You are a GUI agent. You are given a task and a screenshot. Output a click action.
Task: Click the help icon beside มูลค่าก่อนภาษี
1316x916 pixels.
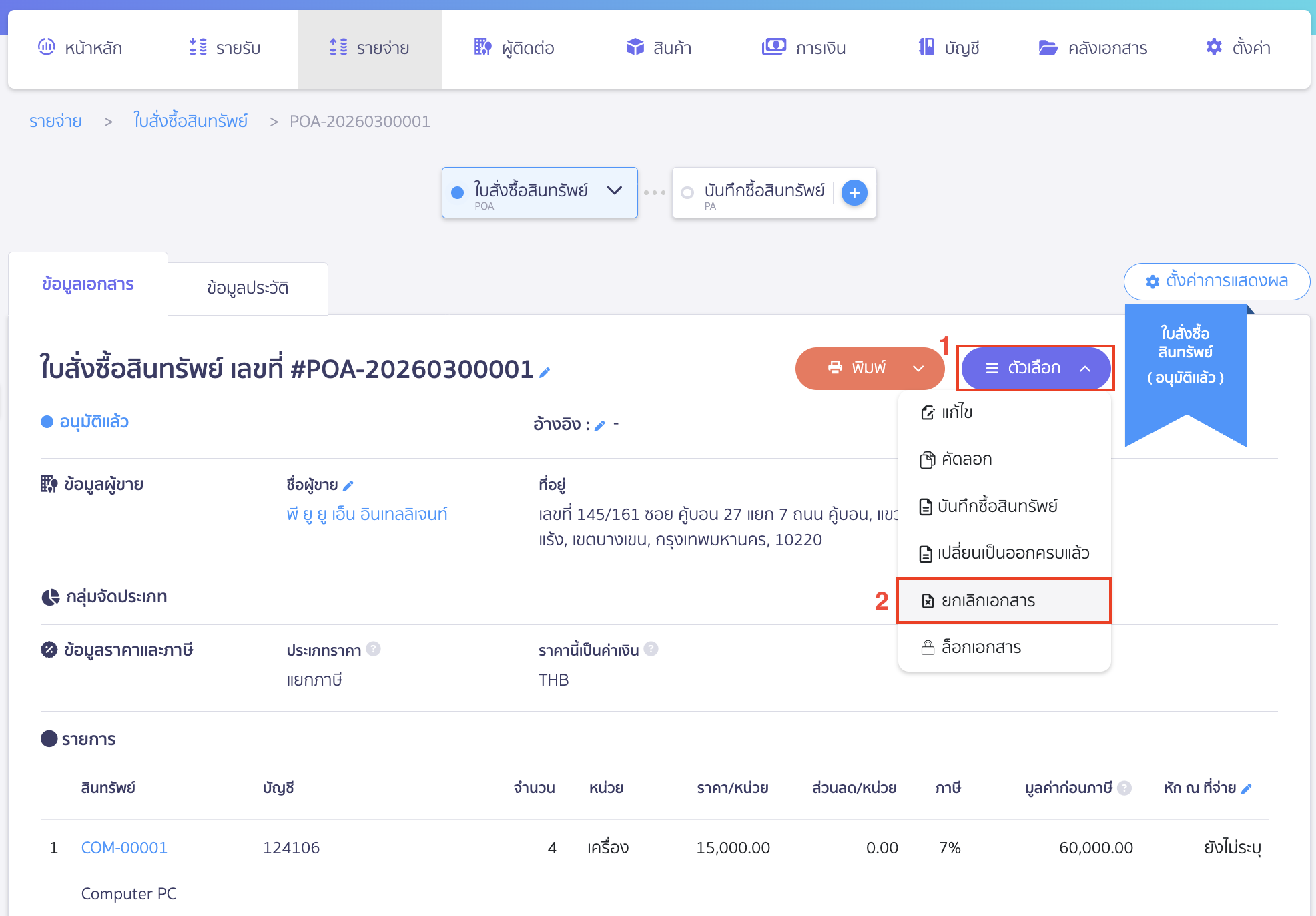pyautogui.click(x=1124, y=788)
